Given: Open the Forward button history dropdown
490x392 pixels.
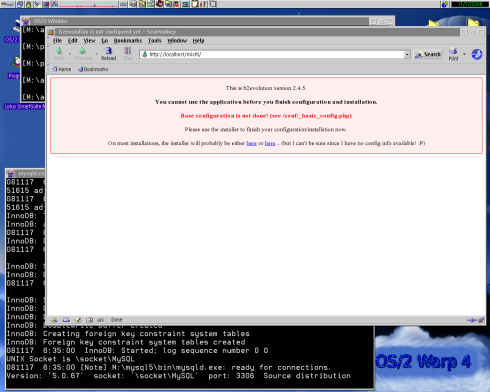Looking at the screenshot, I should click(96, 54).
